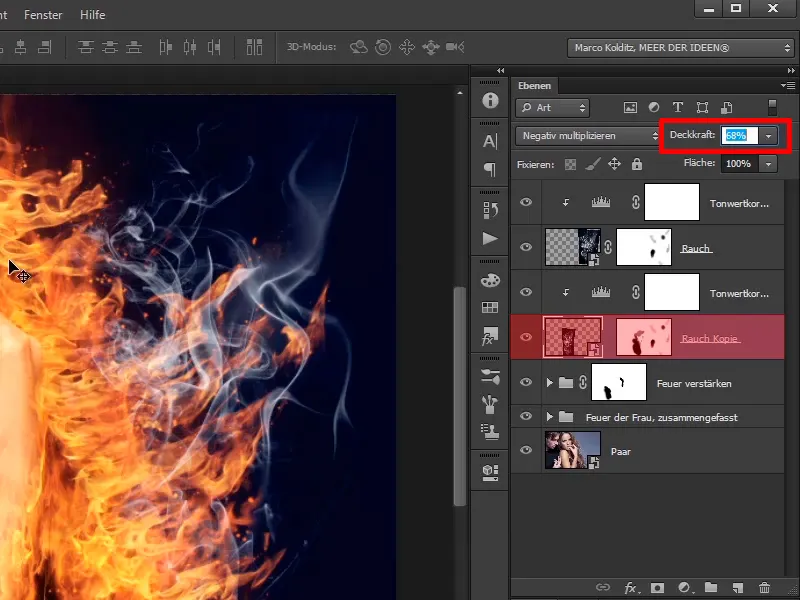800x600 pixels.
Task: Click 3D-Modus zoom camera icon
Action: [x=455, y=47]
